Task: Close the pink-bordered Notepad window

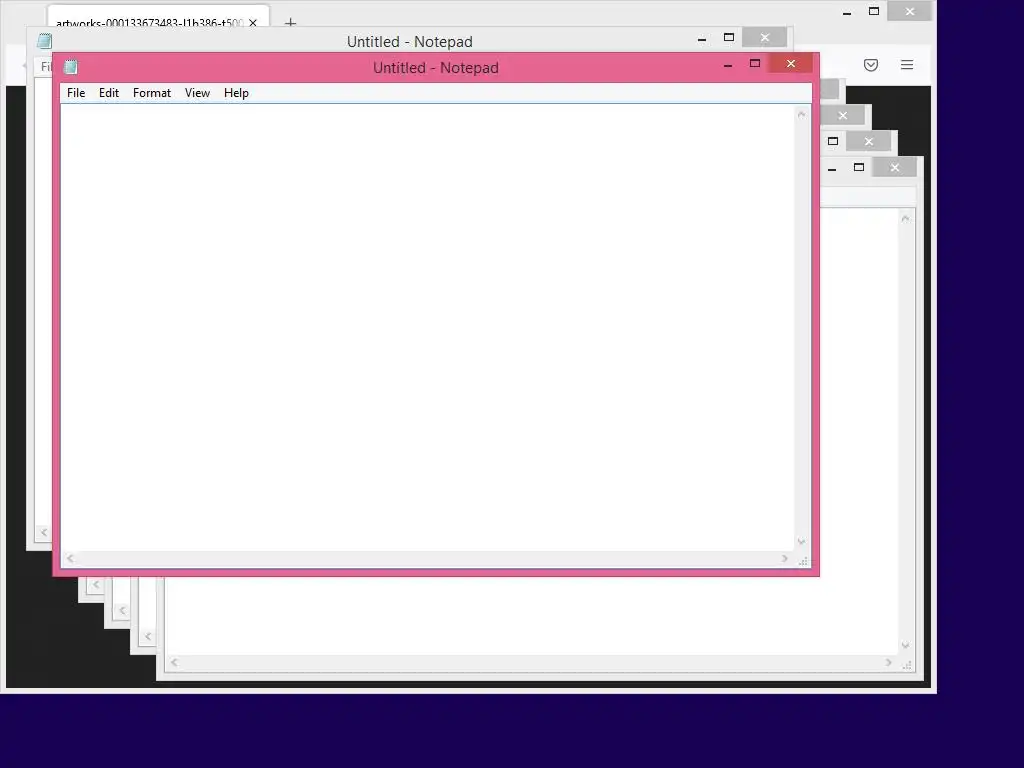Action: [x=790, y=63]
